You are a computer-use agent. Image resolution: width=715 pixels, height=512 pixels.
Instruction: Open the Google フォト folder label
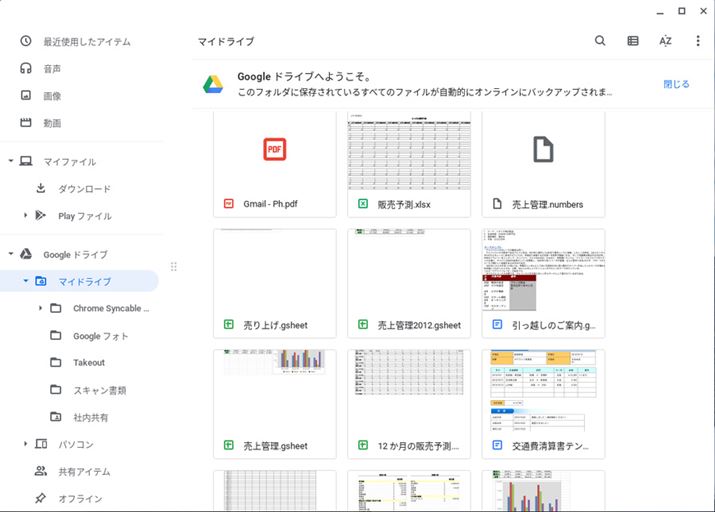tap(101, 336)
